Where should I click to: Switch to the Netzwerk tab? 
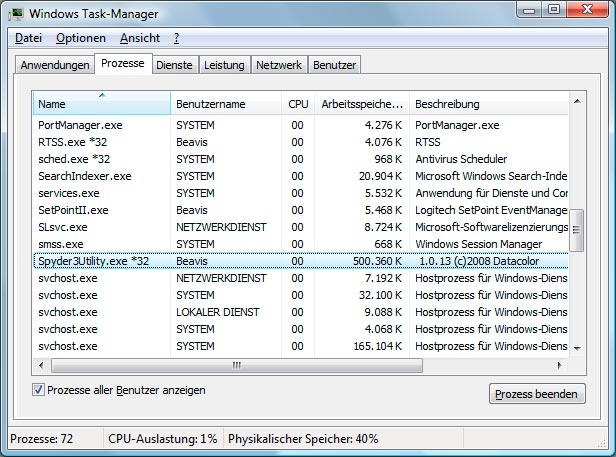(x=279, y=65)
